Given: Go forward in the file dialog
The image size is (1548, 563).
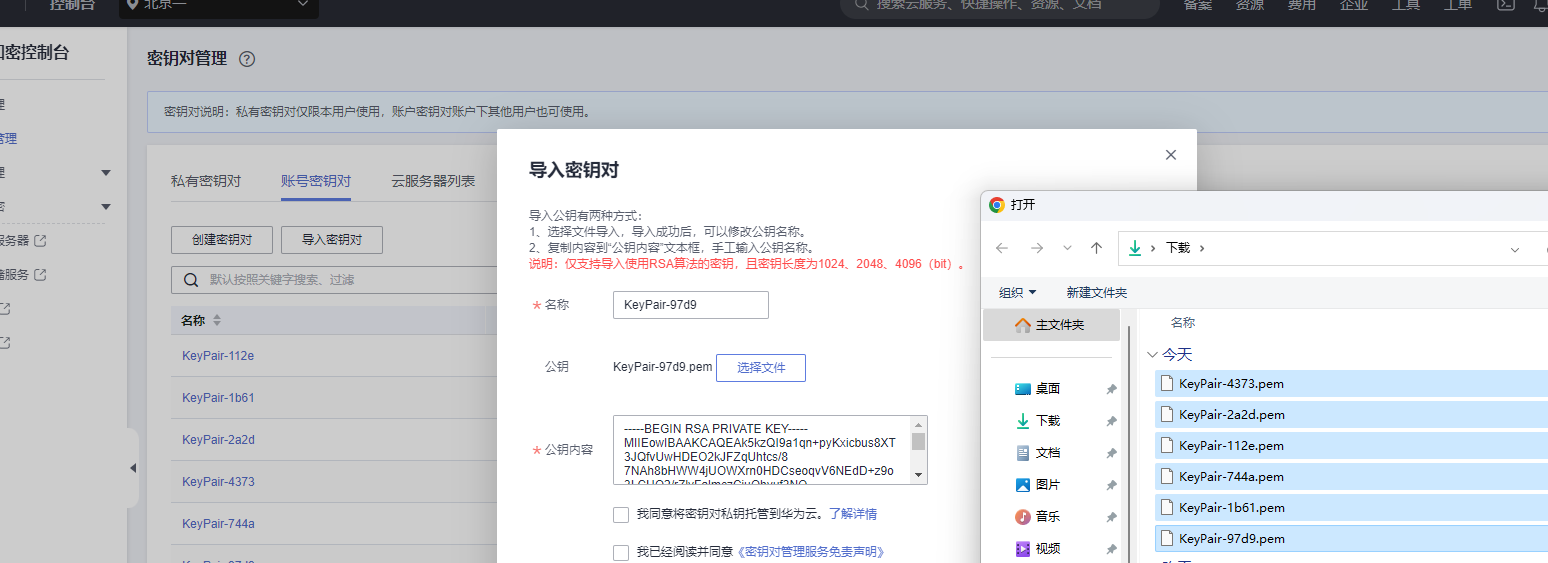Looking at the screenshot, I should (1036, 248).
